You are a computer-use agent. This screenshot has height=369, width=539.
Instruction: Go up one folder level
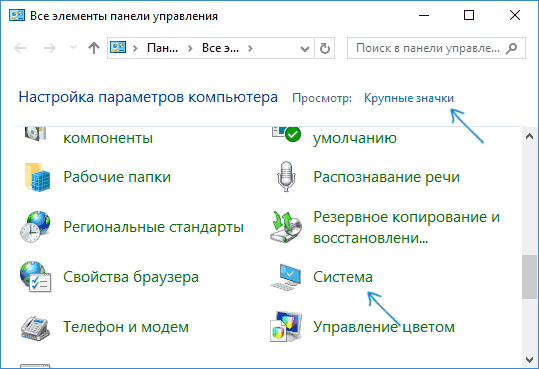coord(94,48)
